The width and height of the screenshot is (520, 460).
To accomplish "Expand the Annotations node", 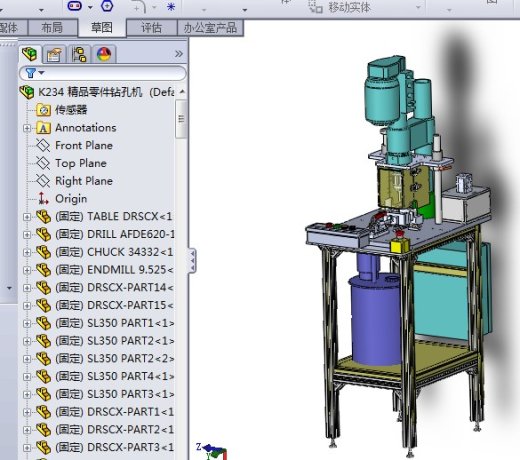I will click(27, 128).
